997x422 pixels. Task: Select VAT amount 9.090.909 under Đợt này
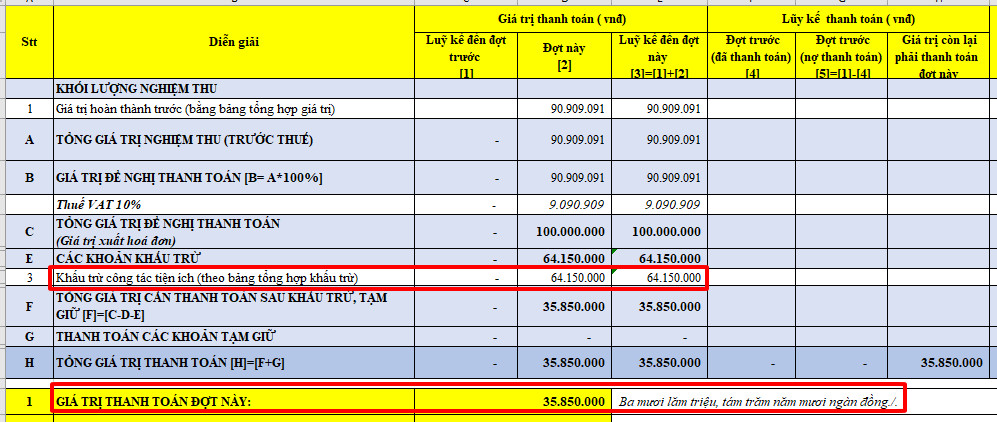(565, 205)
